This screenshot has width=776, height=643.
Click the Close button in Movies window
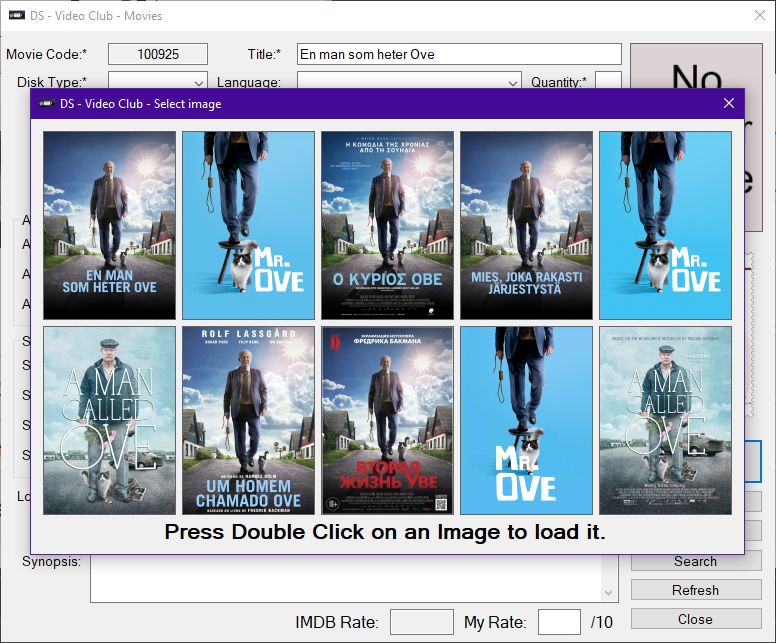[696, 619]
